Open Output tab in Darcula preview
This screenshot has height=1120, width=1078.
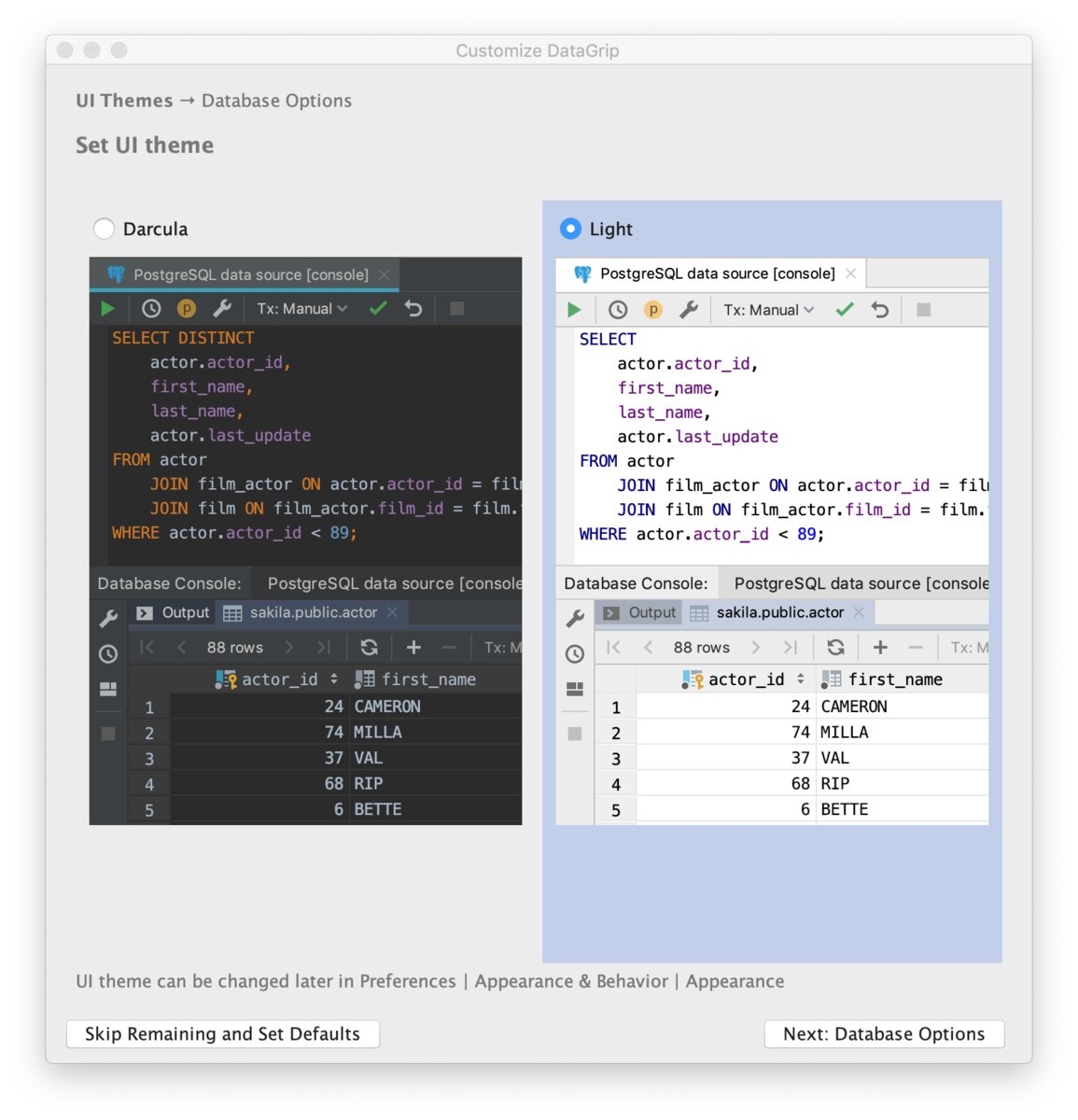(x=174, y=612)
